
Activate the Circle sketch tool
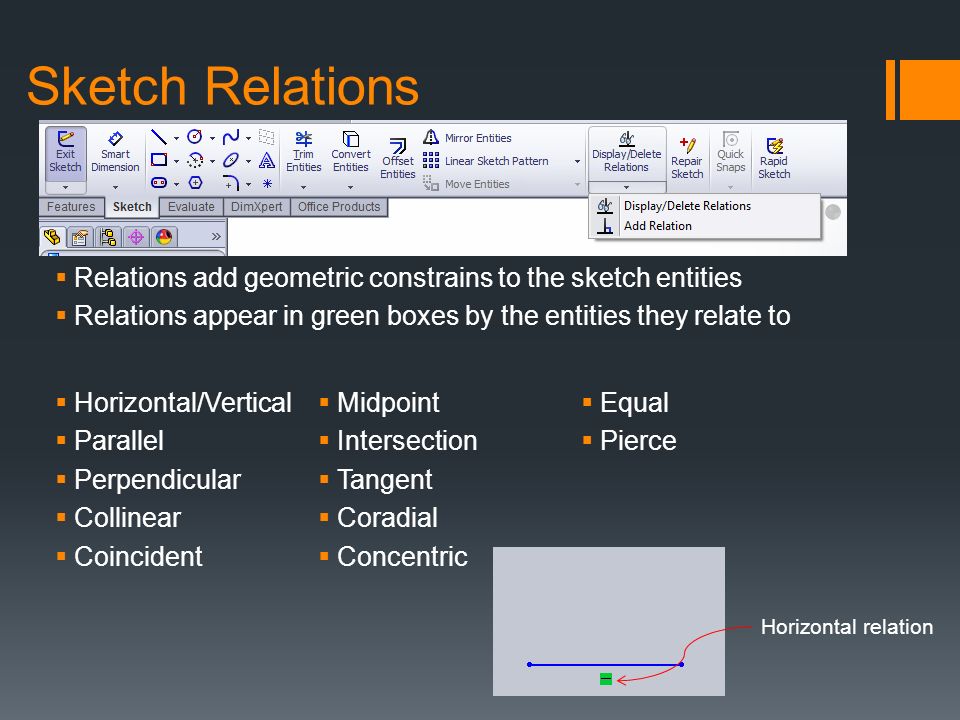click(195, 137)
